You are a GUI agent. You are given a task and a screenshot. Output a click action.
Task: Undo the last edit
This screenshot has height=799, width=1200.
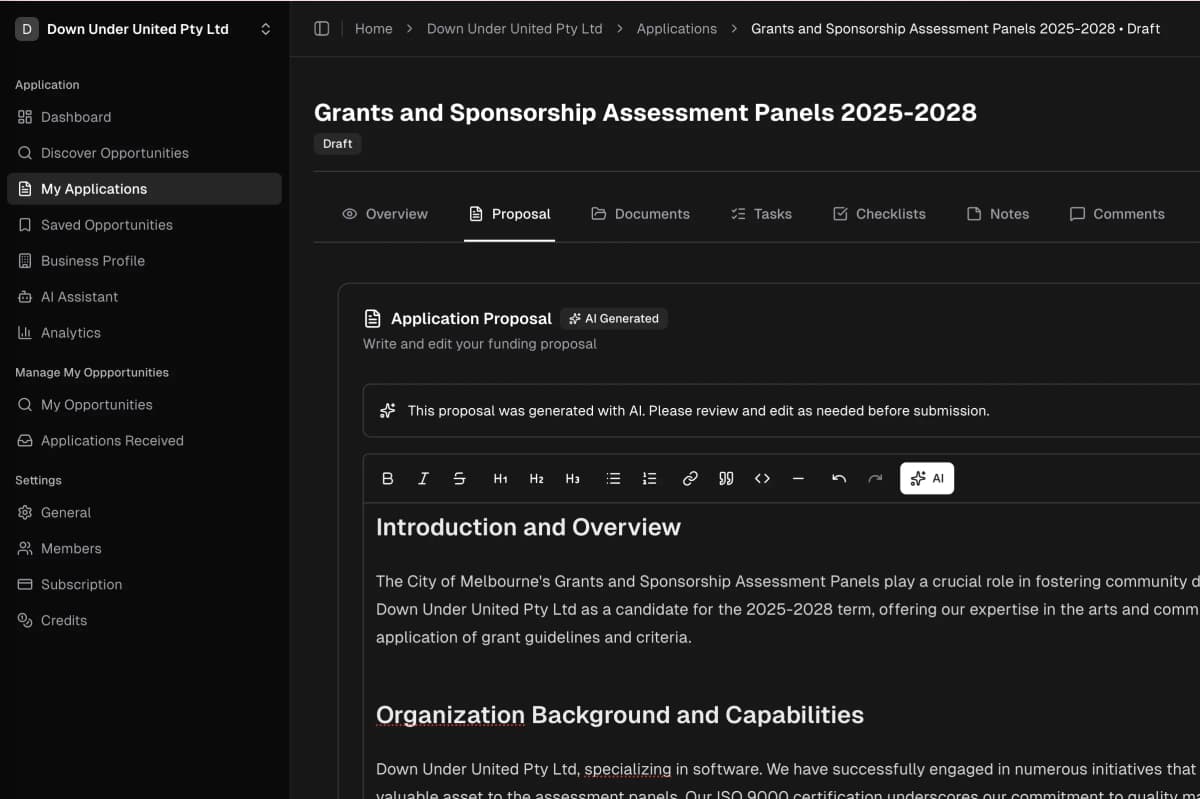[839, 479]
